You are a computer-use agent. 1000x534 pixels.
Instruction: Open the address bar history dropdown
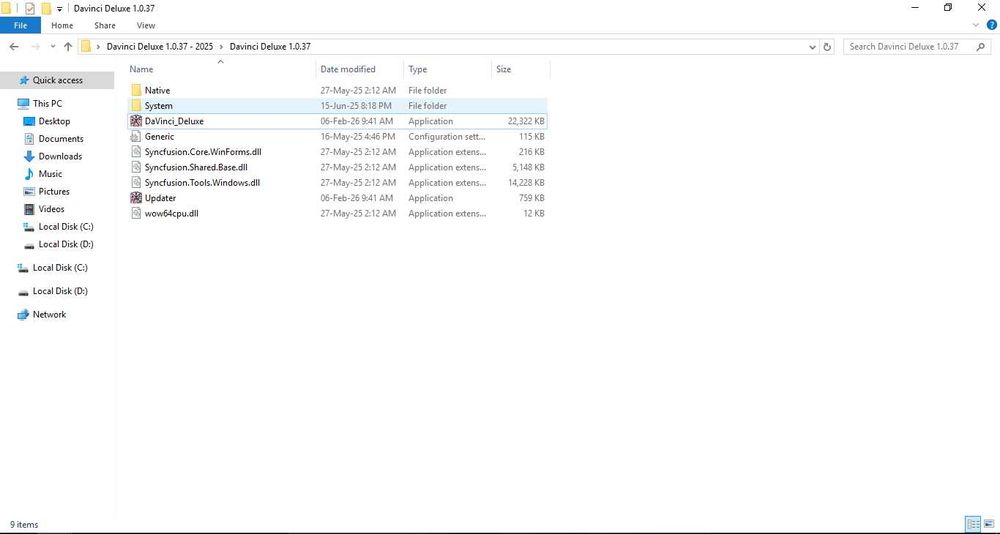812,47
